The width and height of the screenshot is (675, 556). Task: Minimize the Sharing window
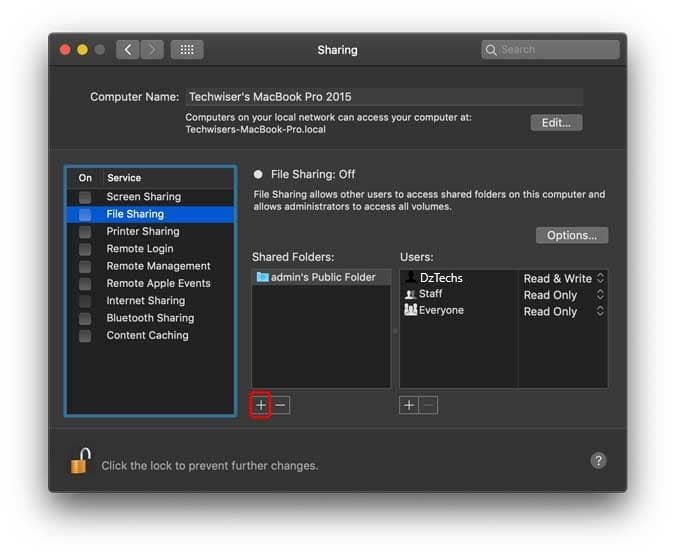coord(82,50)
